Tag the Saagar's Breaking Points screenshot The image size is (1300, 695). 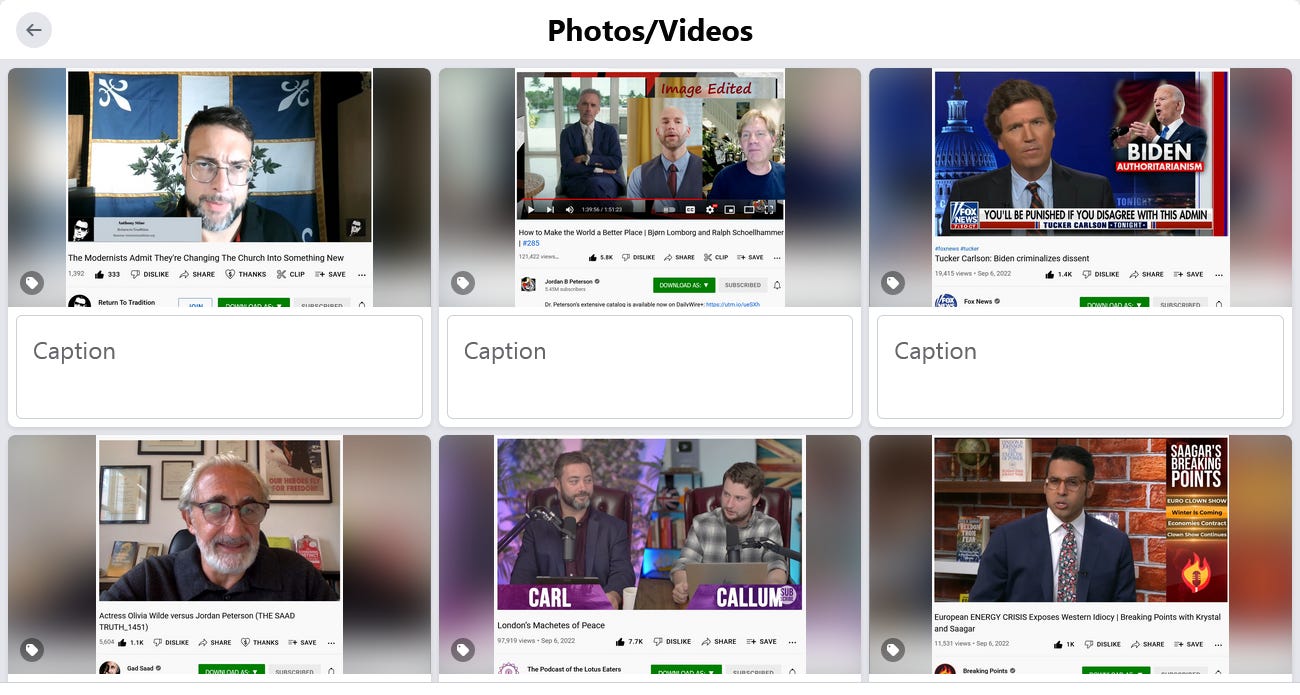click(x=892, y=650)
